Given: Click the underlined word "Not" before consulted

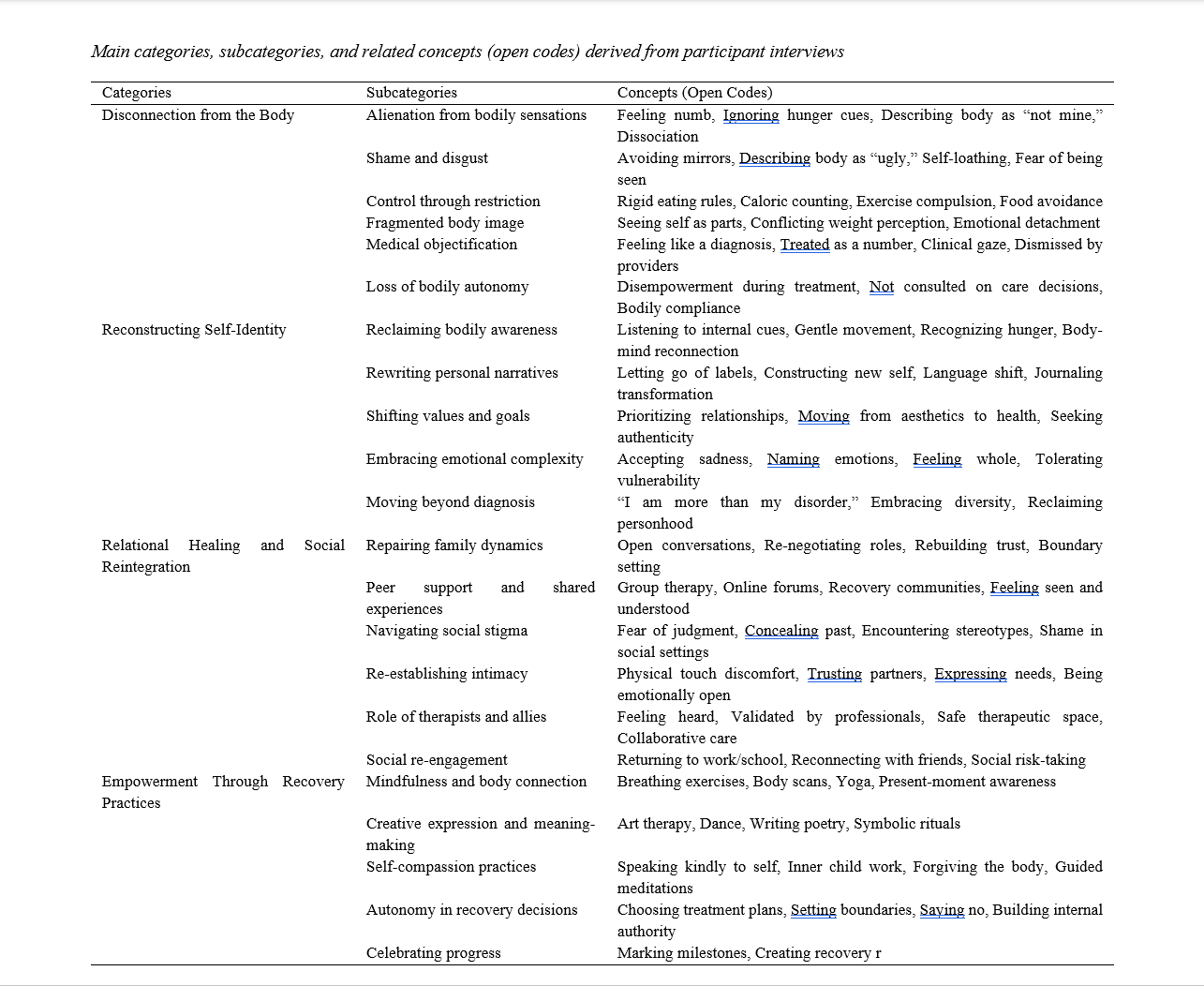Looking at the screenshot, I should 881,287.
